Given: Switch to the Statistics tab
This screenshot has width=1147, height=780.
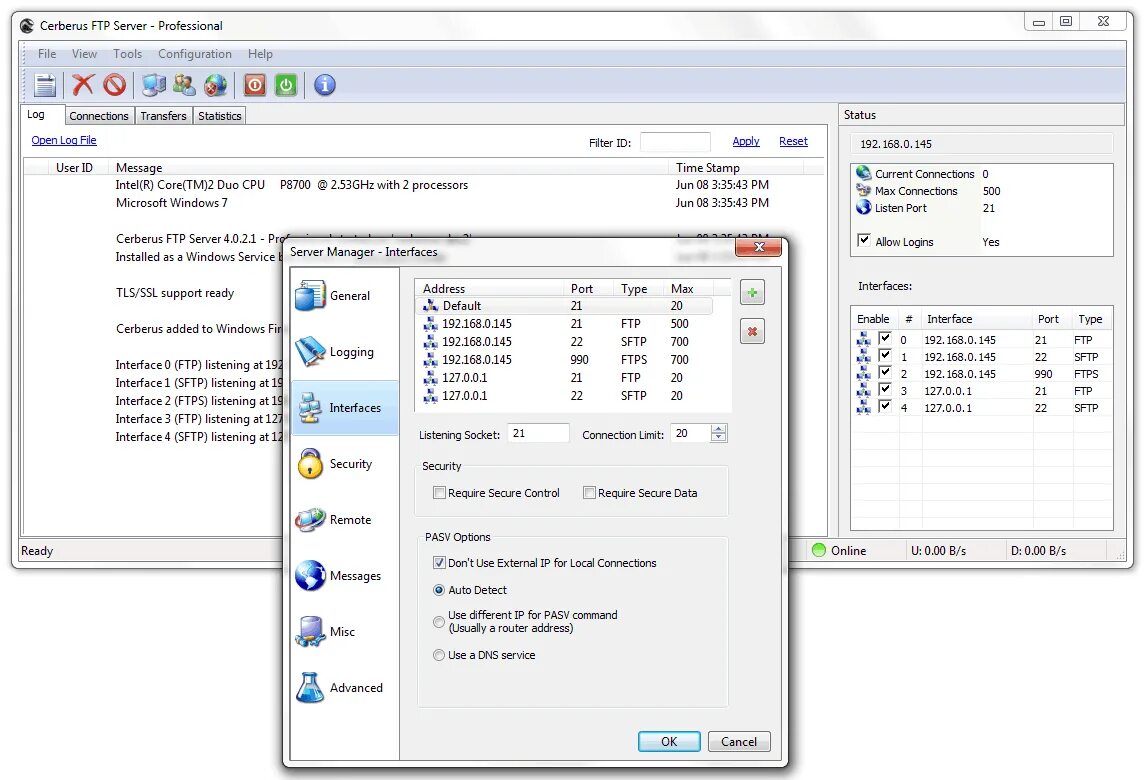Looking at the screenshot, I should click(x=219, y=116).
